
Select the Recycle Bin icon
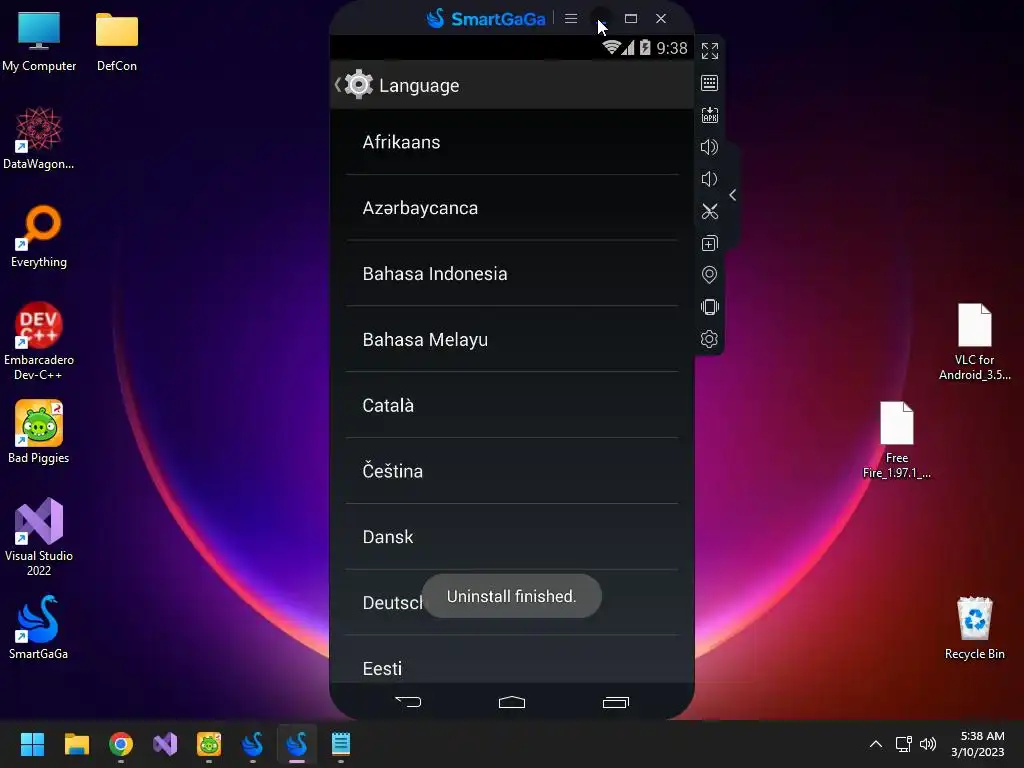pos(974,628)
